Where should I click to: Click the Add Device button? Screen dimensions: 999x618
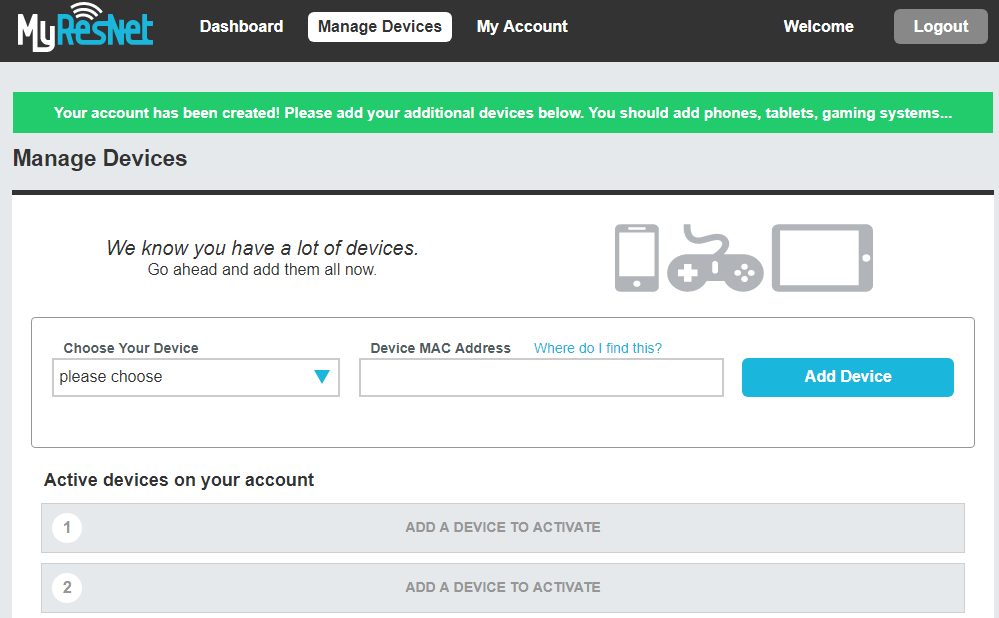pyautogui.click(x=847, y=377)
